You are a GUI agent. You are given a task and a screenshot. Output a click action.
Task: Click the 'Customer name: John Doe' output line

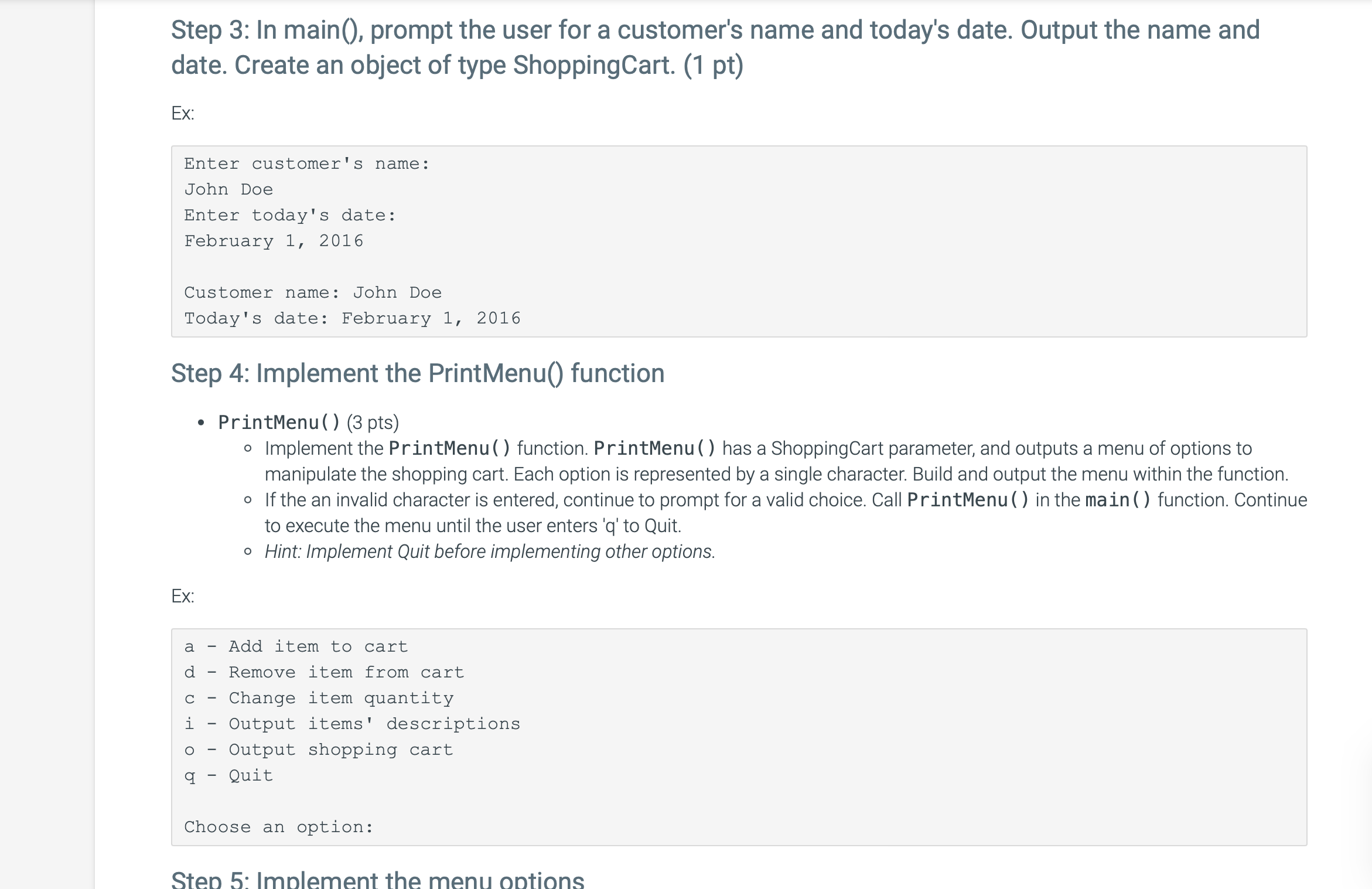click(x=313, y=292)
